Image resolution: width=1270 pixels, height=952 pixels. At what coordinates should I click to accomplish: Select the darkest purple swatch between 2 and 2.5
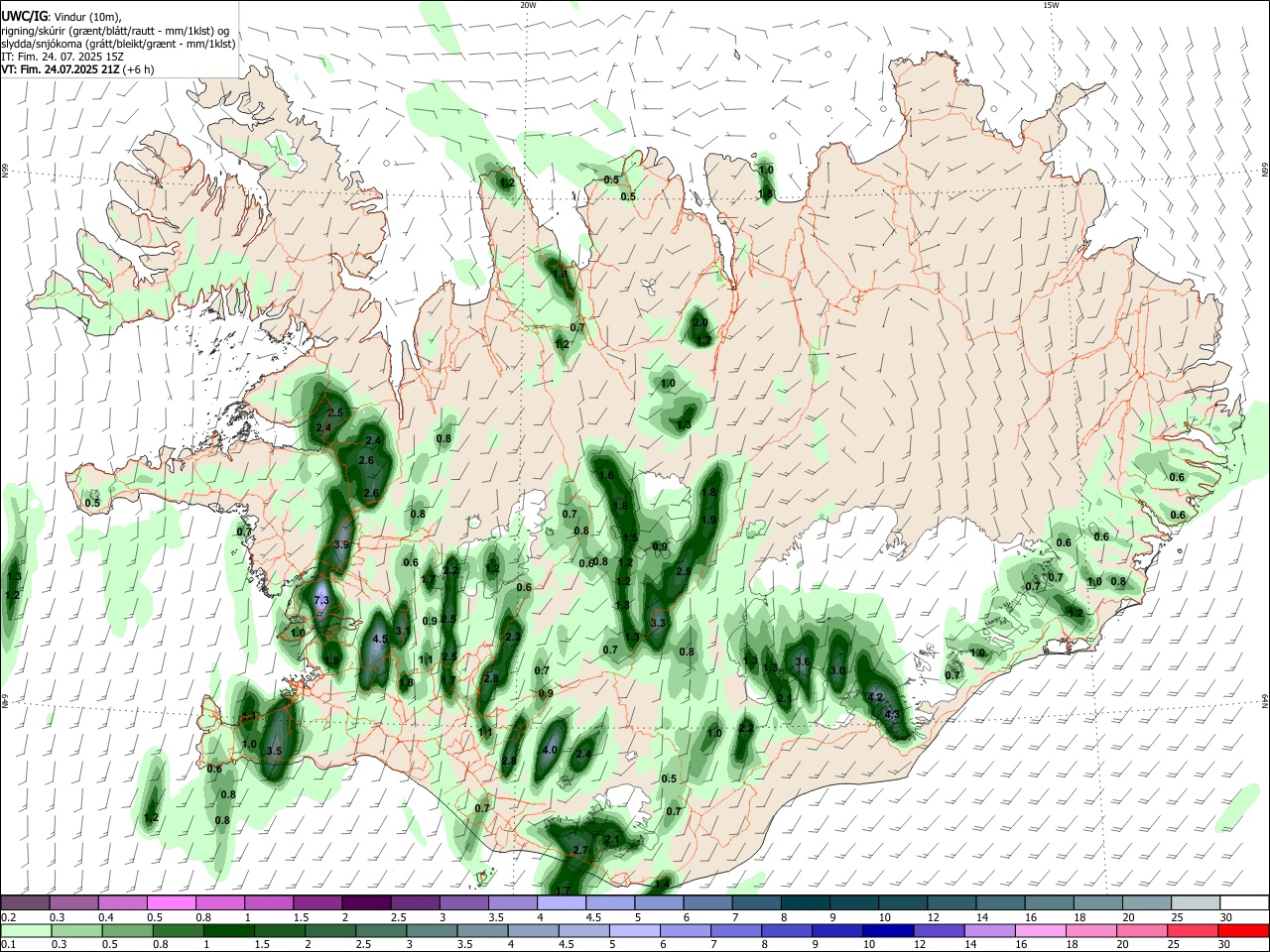[366, 902]
